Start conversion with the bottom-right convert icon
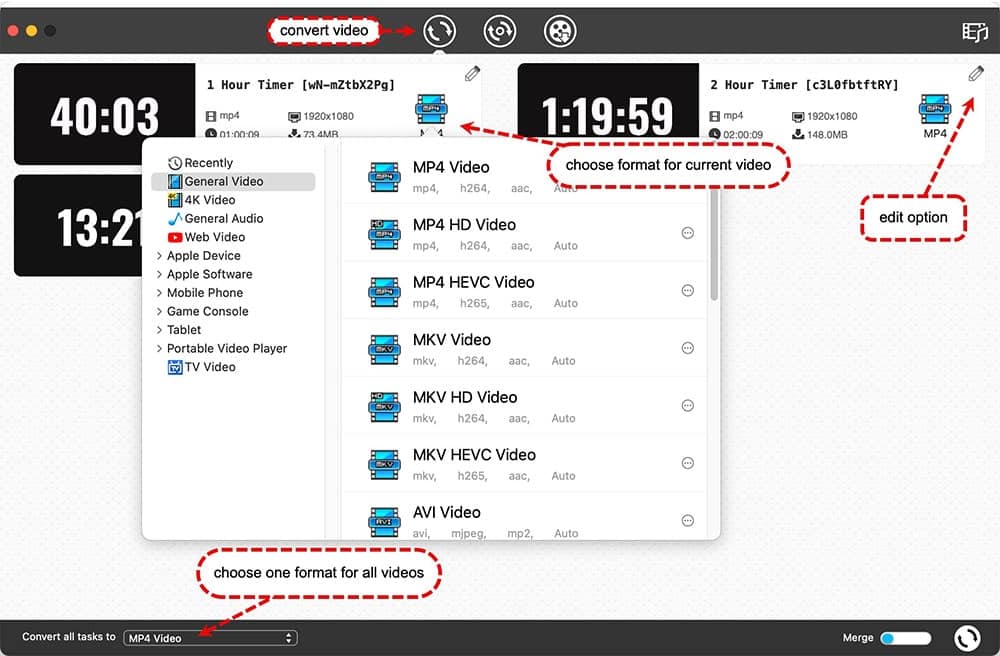 point(966,637)
